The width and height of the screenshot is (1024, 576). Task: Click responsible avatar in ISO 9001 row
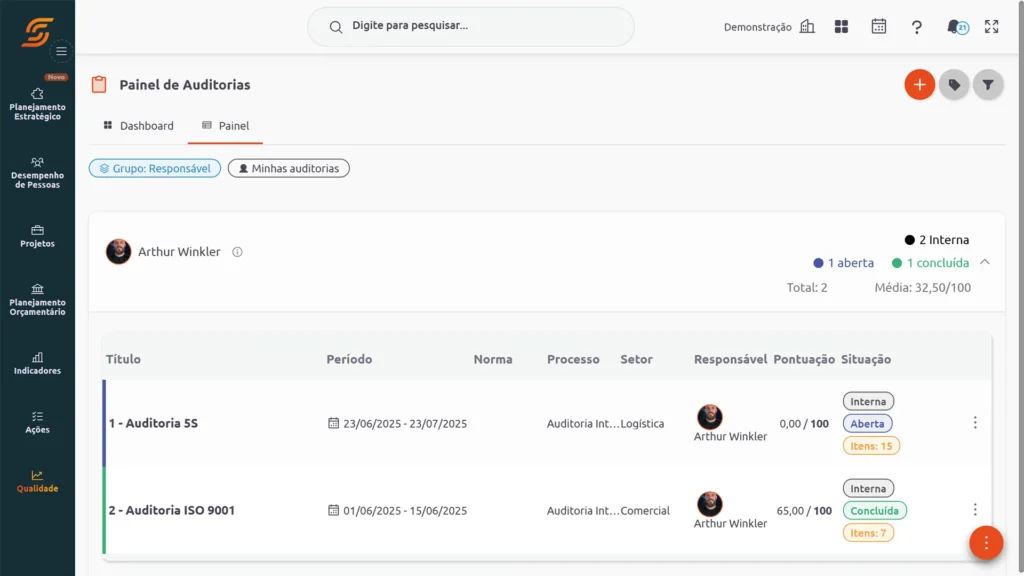(709, 504)
